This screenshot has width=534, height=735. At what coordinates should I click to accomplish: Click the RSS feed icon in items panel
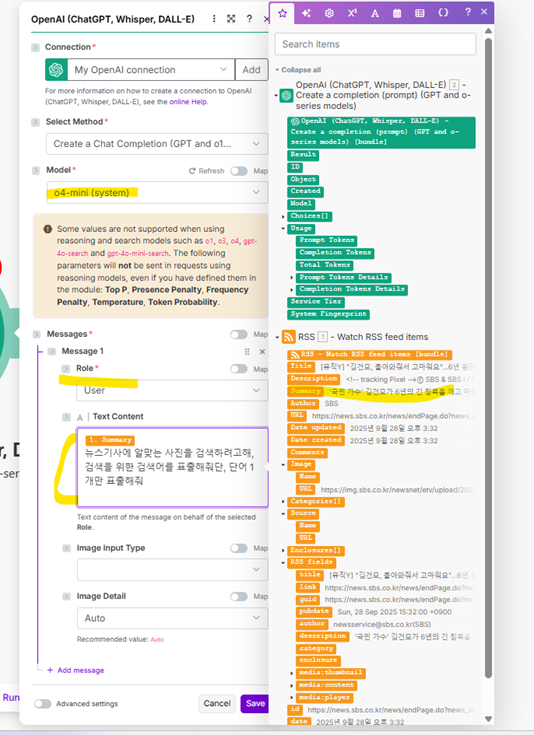click(x=288, y=337)
